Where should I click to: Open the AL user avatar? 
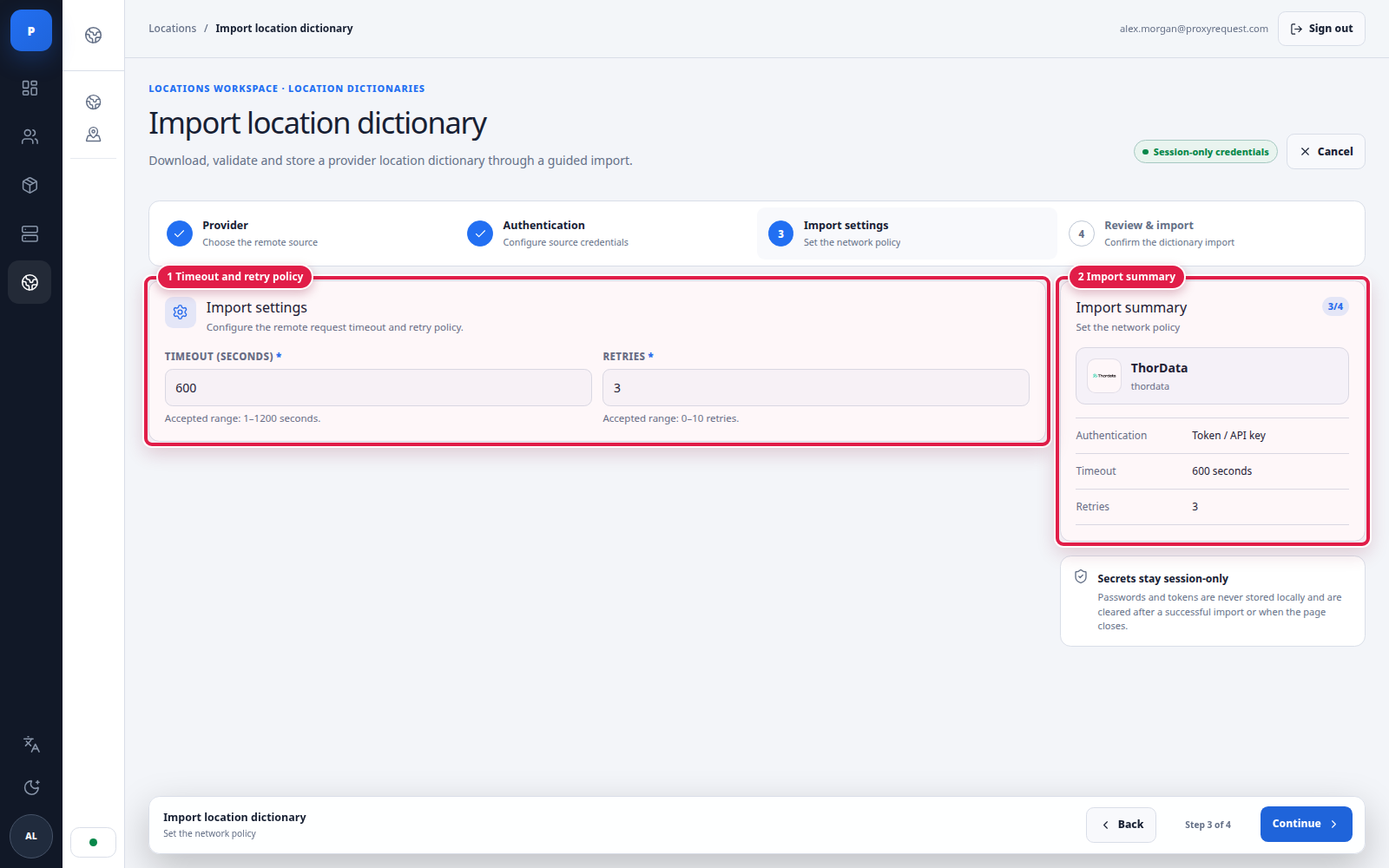pos(31,836)
